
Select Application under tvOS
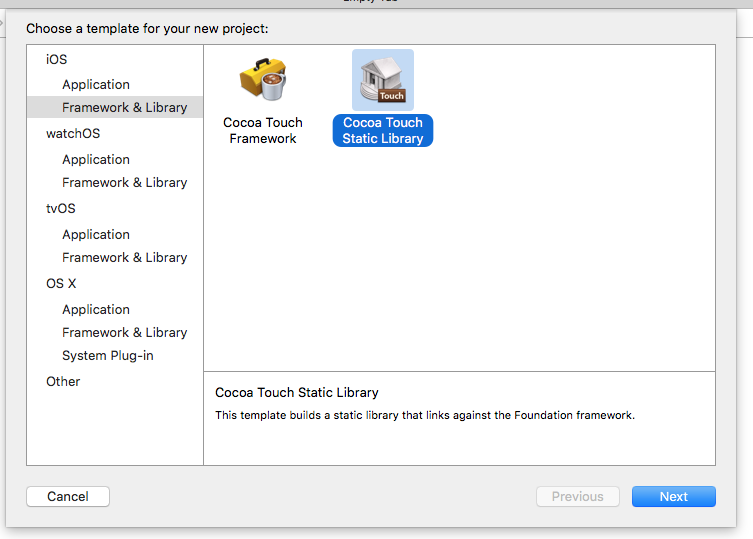coord(96,234)
